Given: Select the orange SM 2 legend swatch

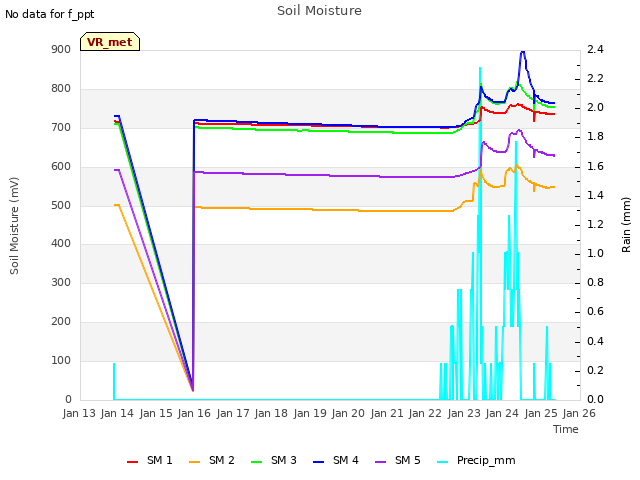Looking at the screenshot, I should pyautogui.click(x=195, y=462).
